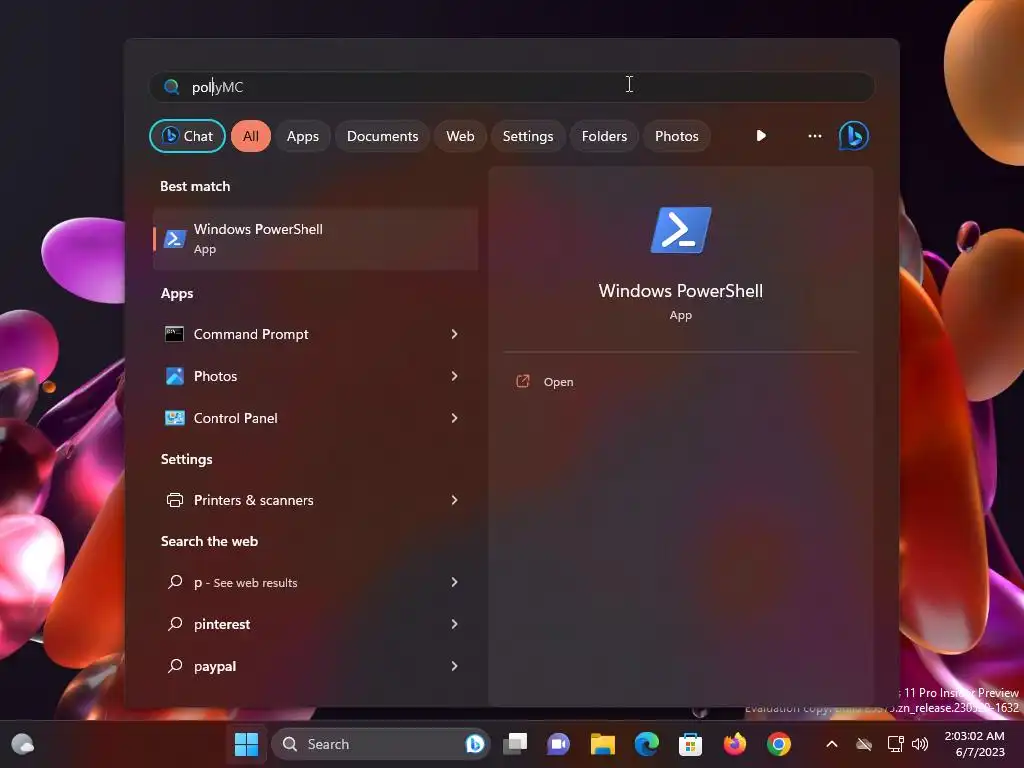
Task: Expand pinterest web suggestion chevron
Action: coord(455,624)
